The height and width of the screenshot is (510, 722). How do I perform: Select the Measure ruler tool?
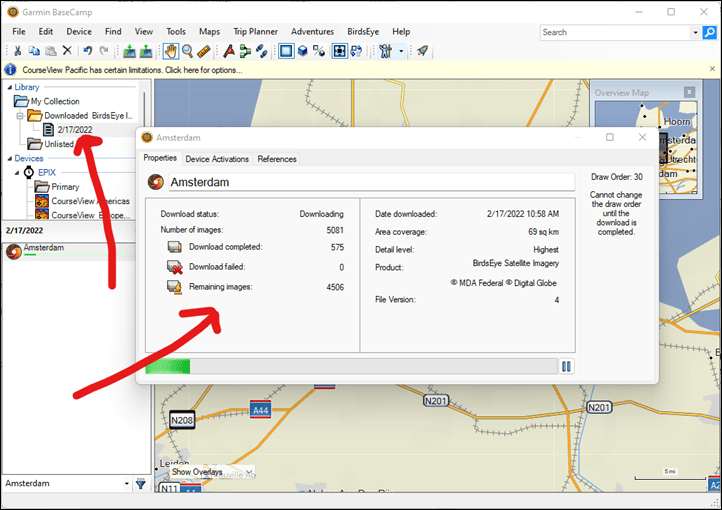click(204, 51)
